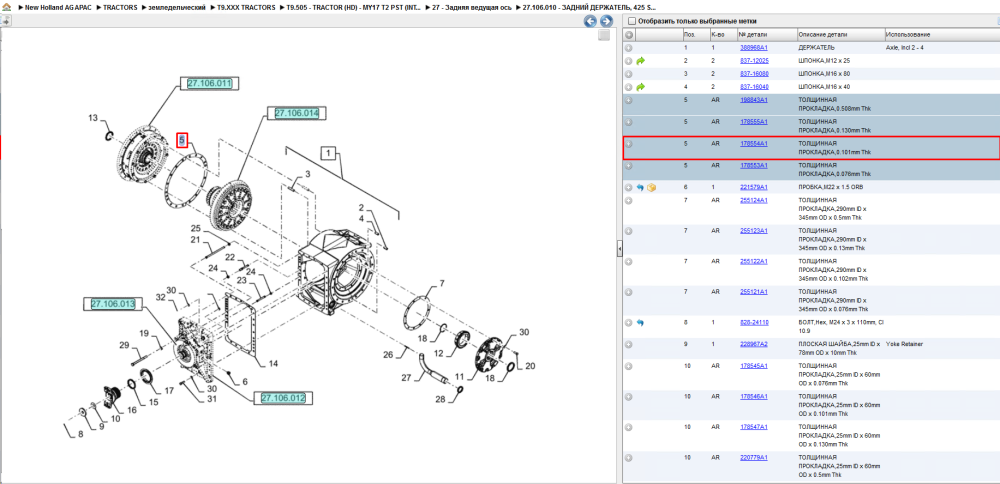Open part number link 828-24110
The height and width of the screenshot is (484, 1000).
(x=754, y=323)
